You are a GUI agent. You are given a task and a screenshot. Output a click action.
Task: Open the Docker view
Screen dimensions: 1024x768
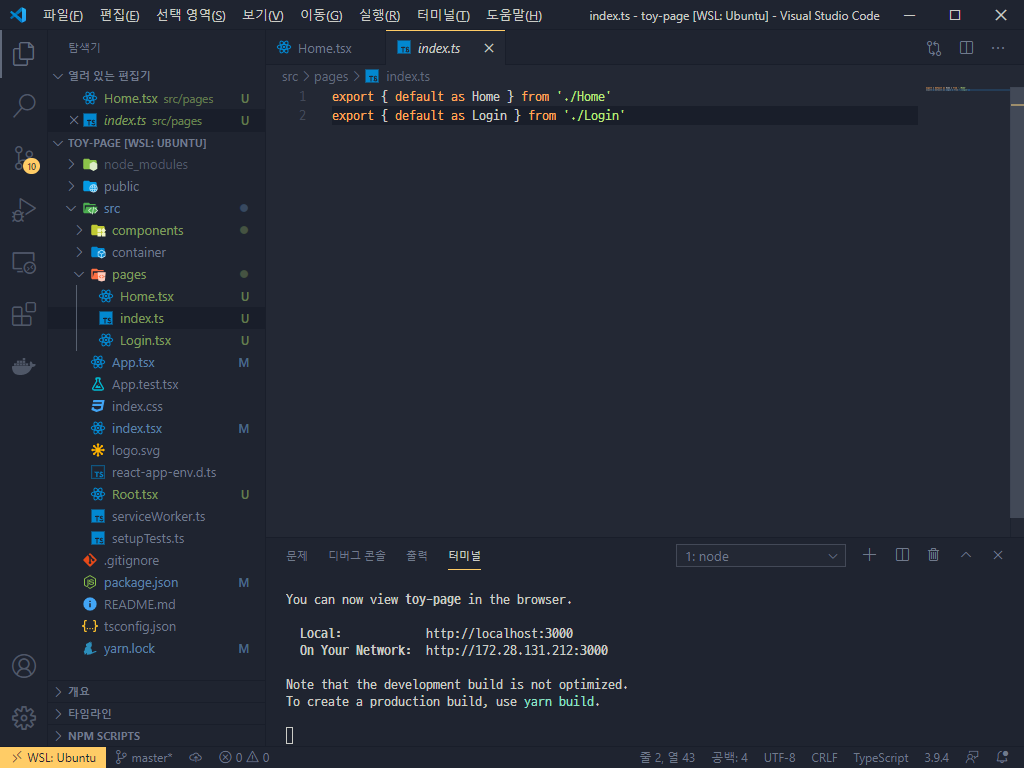click(x=24, y=366)
